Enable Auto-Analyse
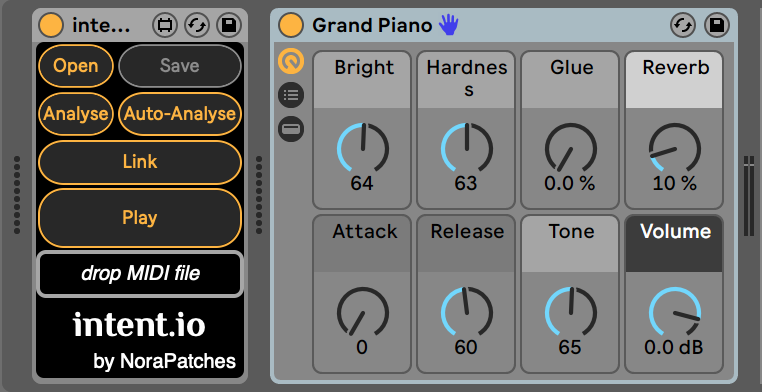762x392 pixels. pos(180,114)
